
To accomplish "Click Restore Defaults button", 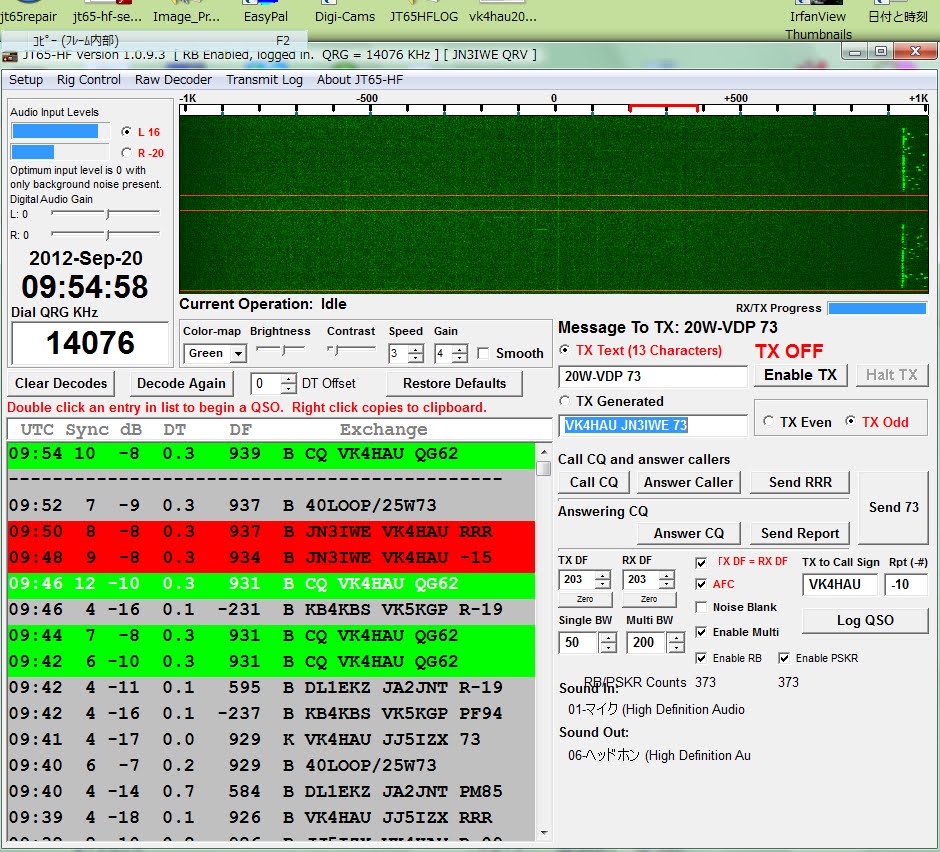I will click(x=454, y=383).
